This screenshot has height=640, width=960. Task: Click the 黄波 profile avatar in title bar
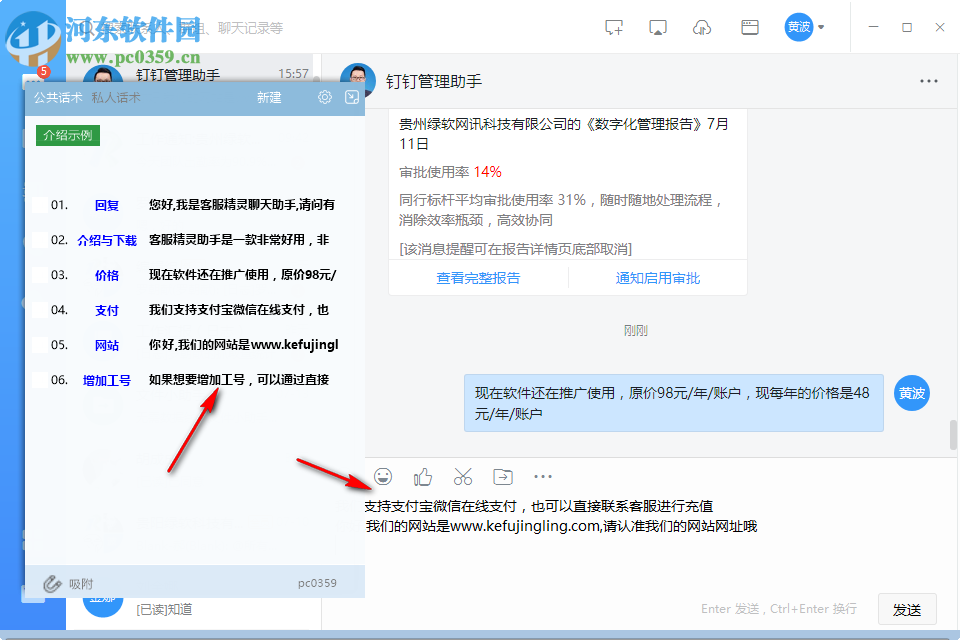[798, 28]
